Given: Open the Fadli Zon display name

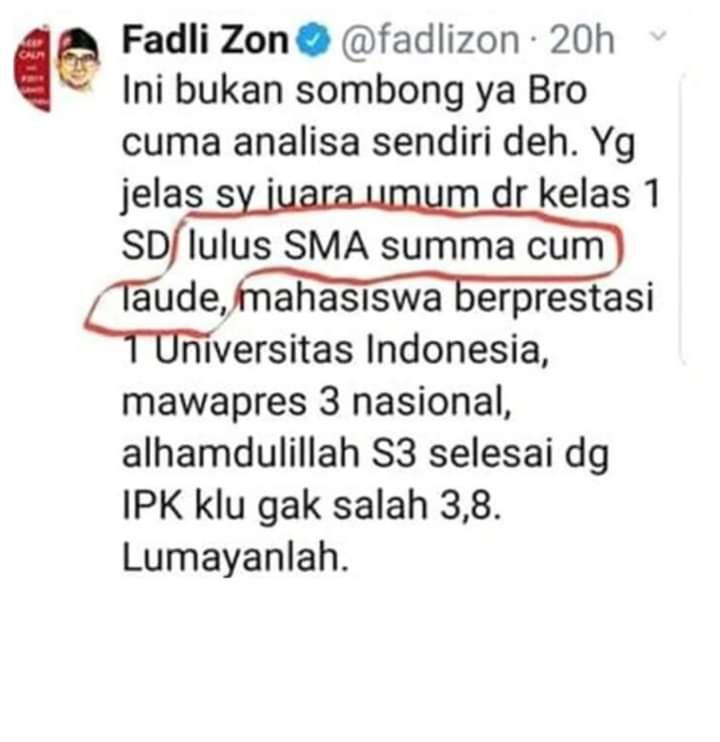Looking at the screenshot, I should (x=205, y=40).
